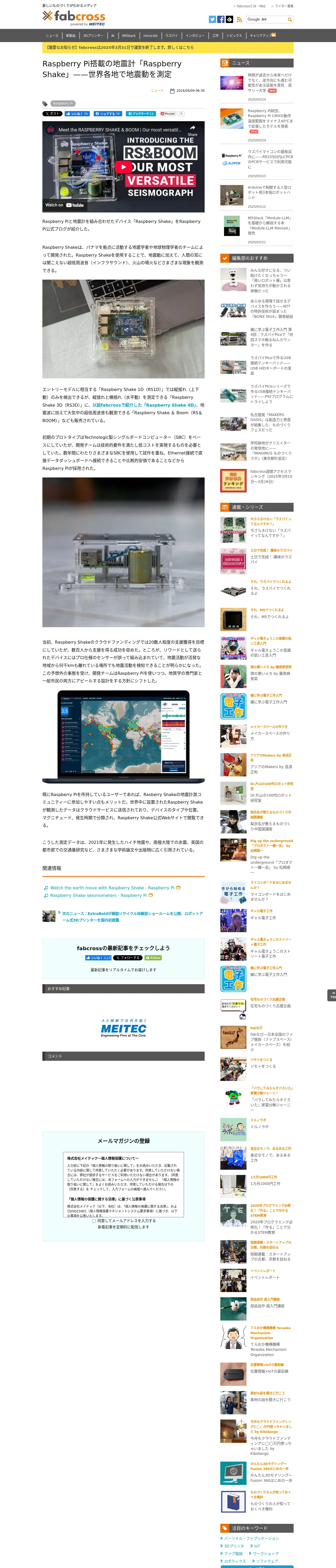
Task: Select 3Dプリンター in navigation bar
Action: point(93,35)
